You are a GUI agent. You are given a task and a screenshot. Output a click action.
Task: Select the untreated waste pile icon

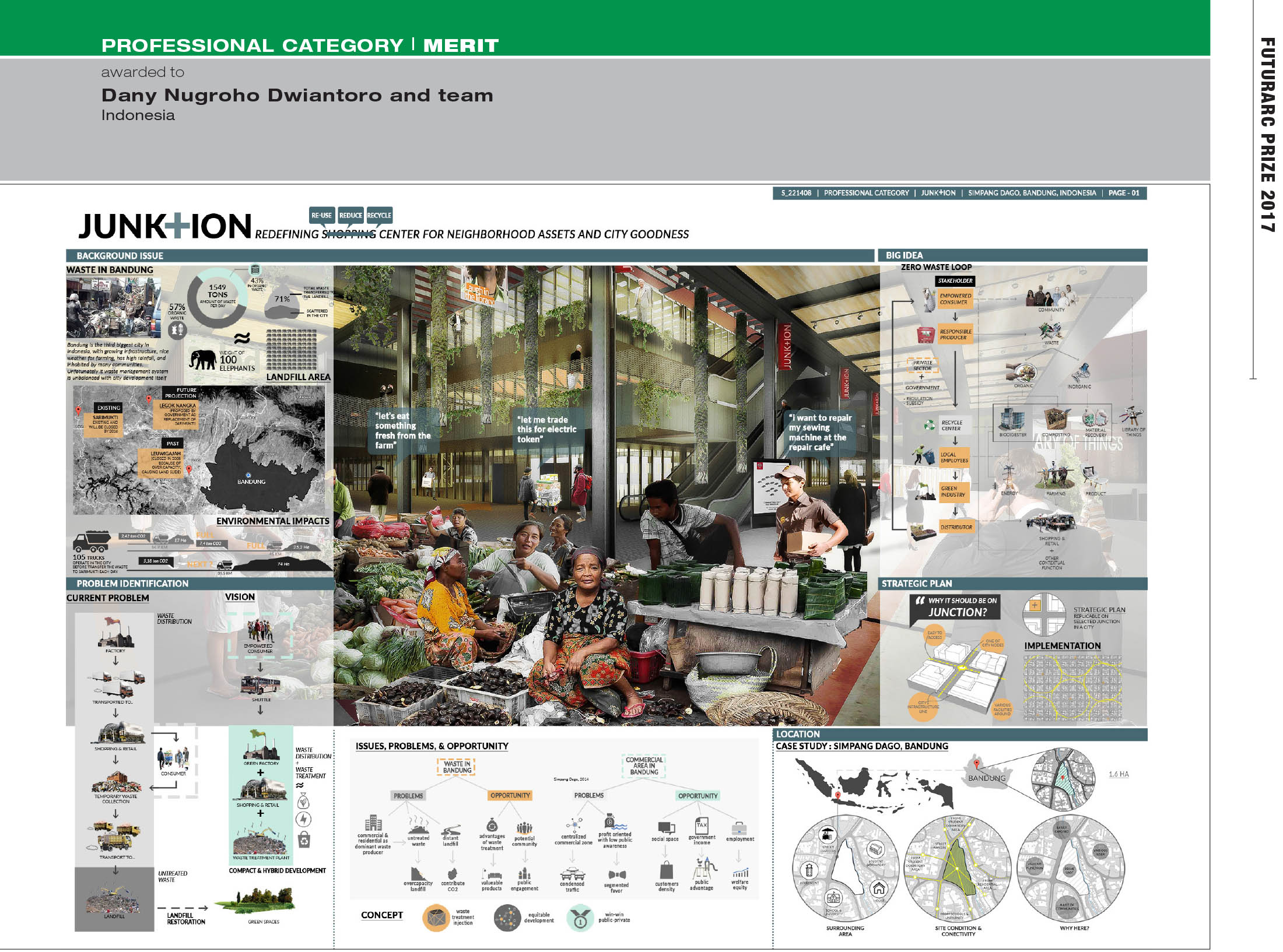[x=419, y=825]
